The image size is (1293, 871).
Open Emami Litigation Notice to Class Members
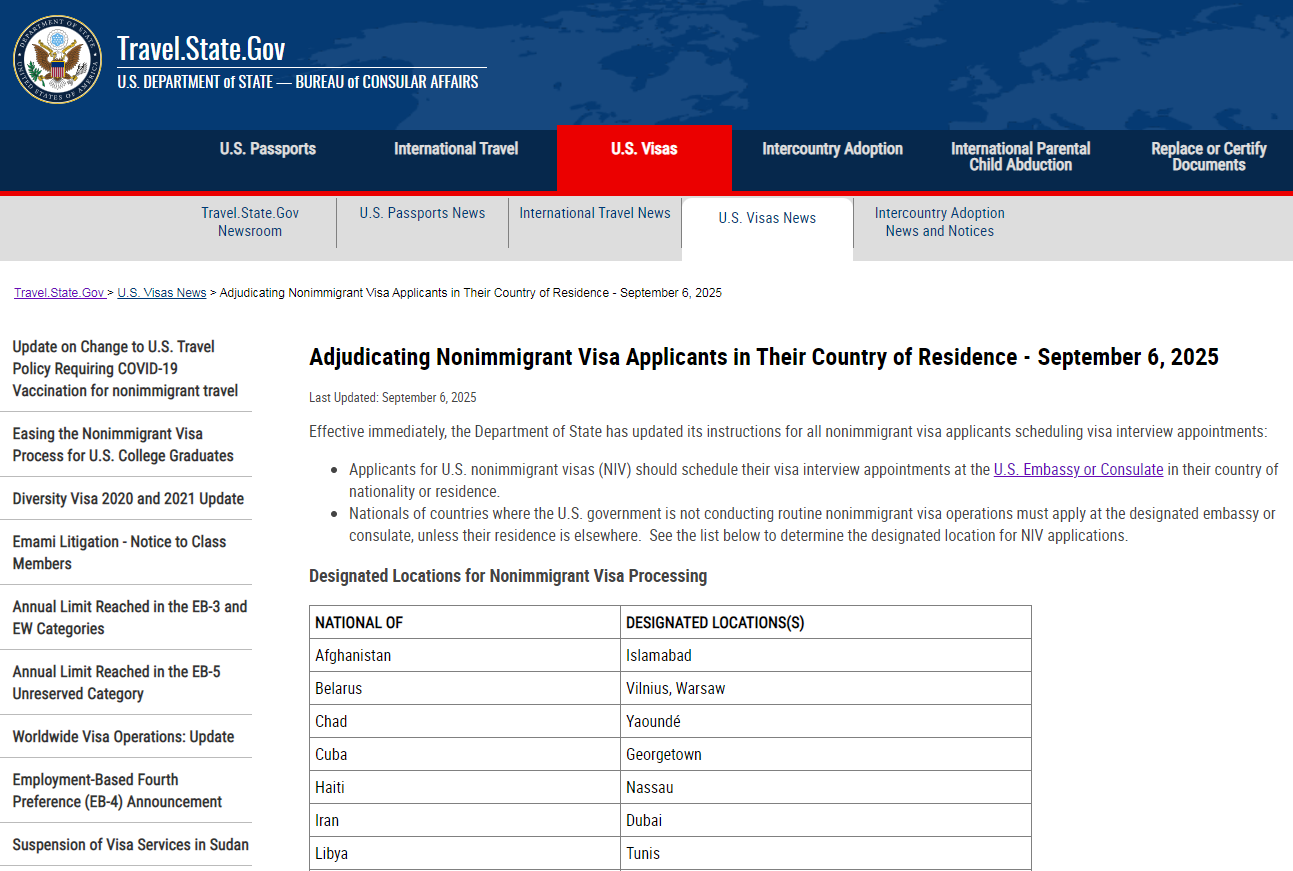[119, 553]
